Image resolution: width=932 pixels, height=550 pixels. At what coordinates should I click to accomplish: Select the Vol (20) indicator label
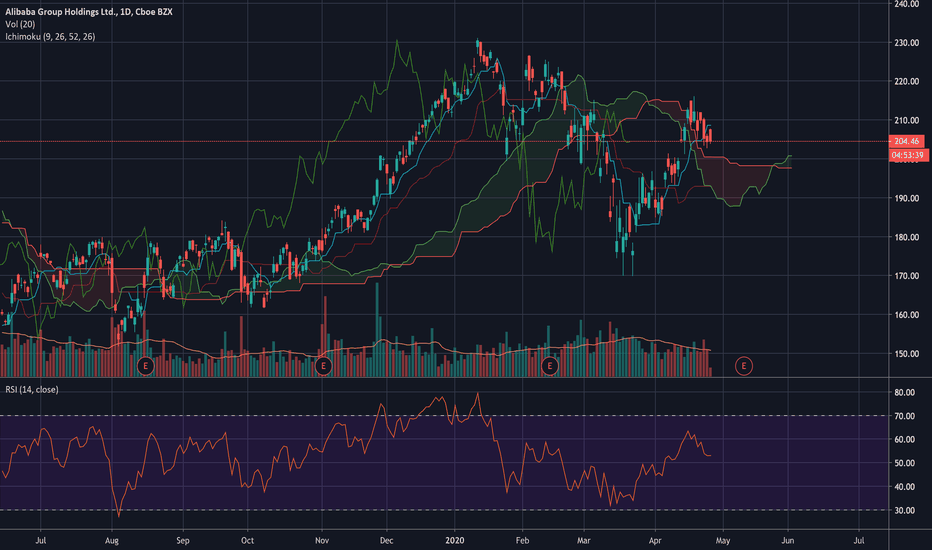tap(20, 24)
